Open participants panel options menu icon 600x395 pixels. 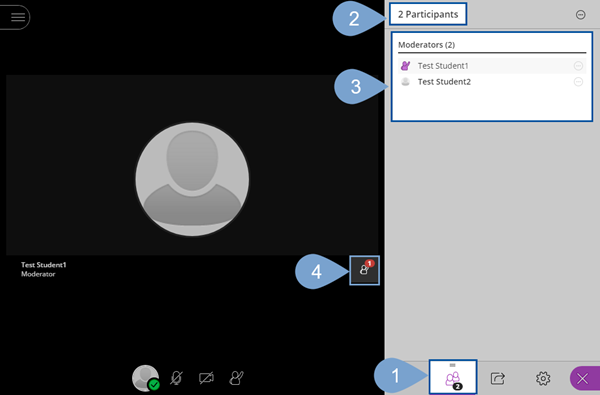coord(580,15)
